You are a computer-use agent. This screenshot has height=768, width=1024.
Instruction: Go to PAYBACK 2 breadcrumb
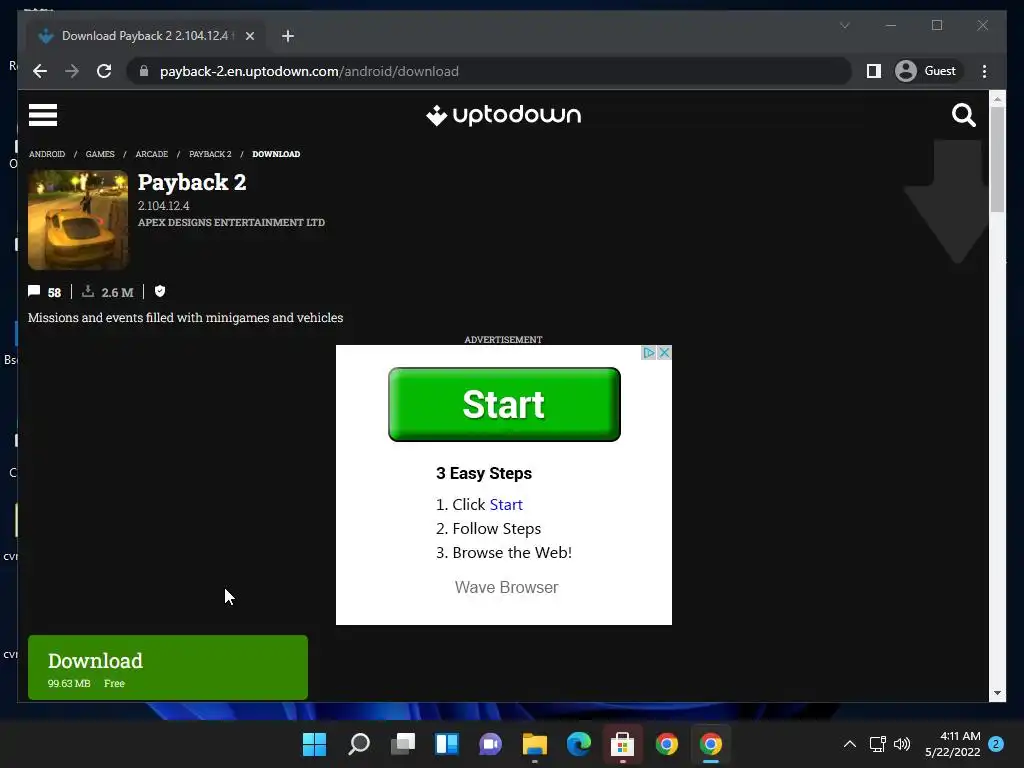(210, 154)
